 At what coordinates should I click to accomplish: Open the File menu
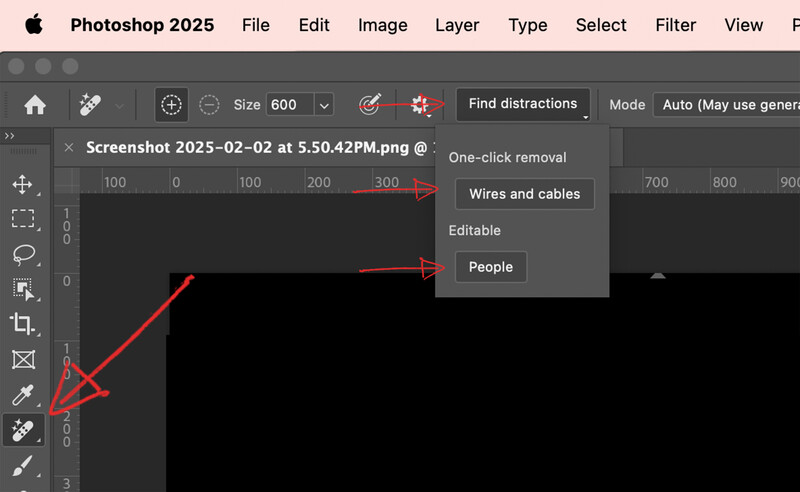pos(256,25)
